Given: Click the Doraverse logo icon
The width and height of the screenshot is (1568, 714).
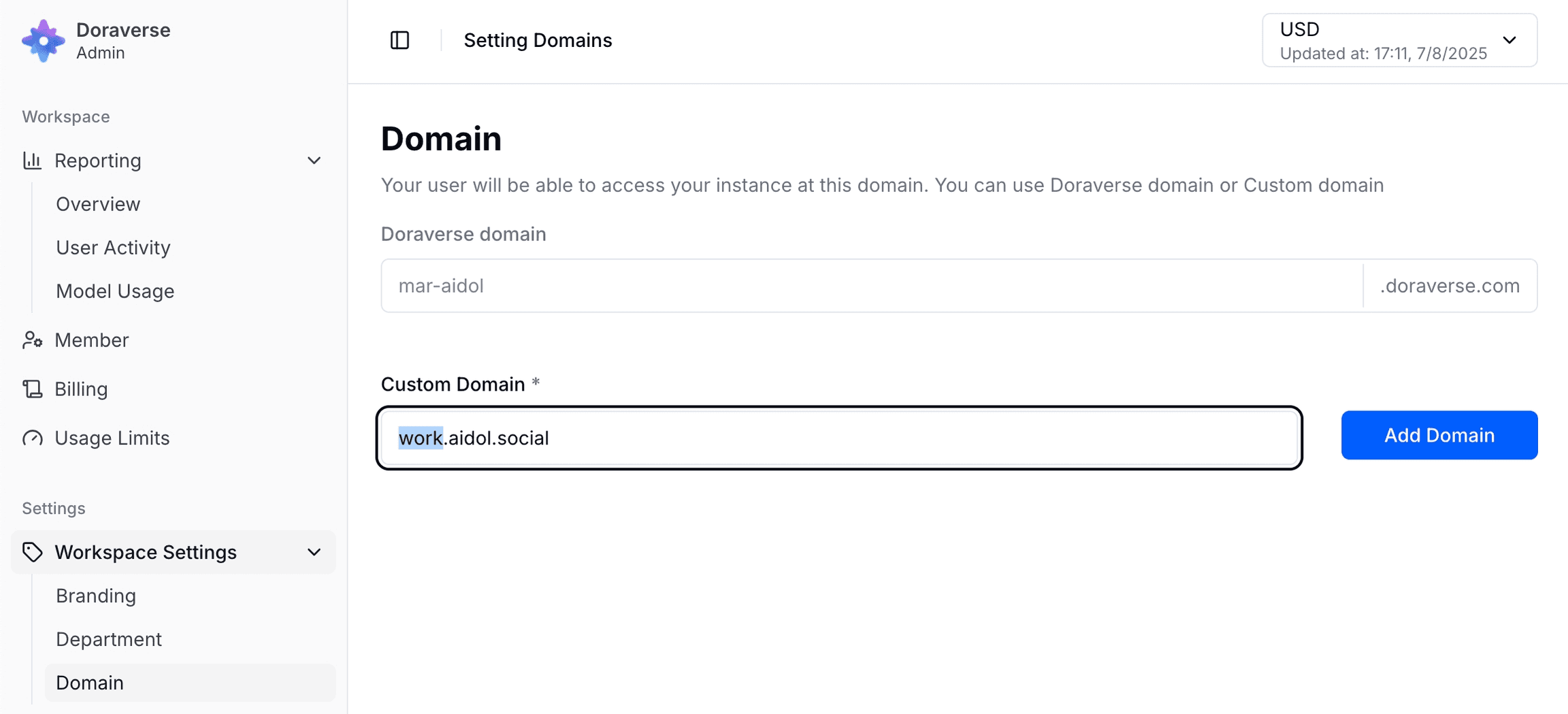Looking at the screenshot, I should tap(44, 40).
